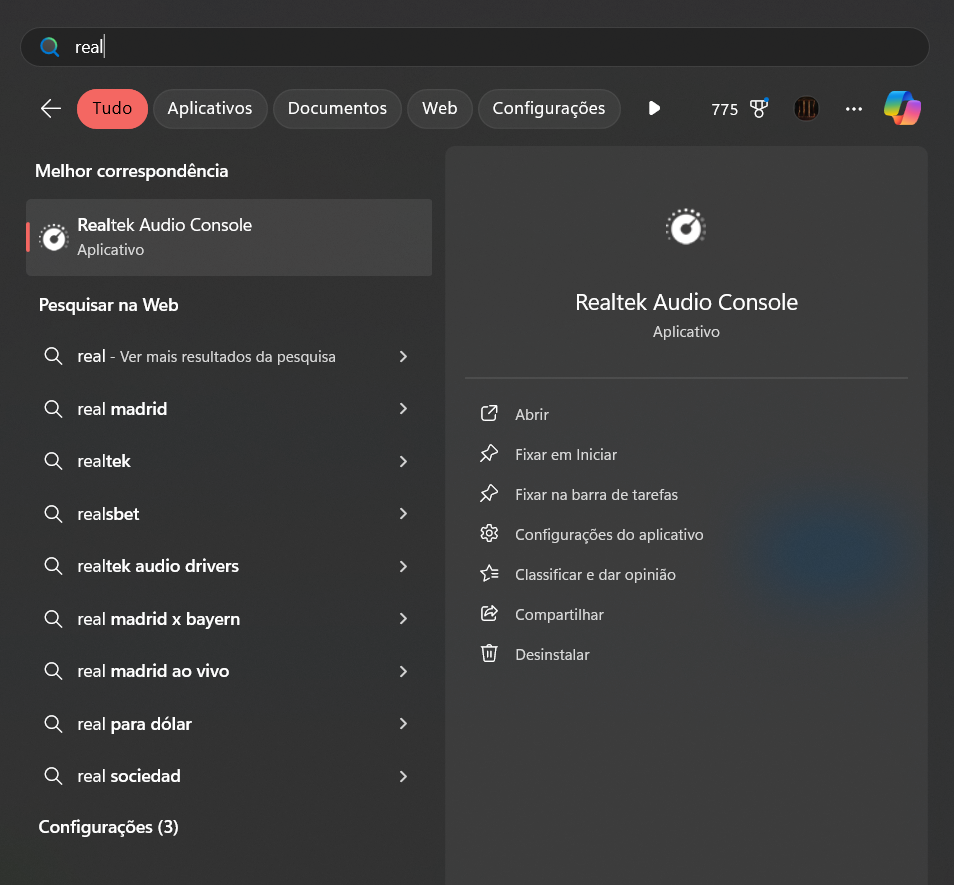Click the Abrir open icon

pos(489,414)
